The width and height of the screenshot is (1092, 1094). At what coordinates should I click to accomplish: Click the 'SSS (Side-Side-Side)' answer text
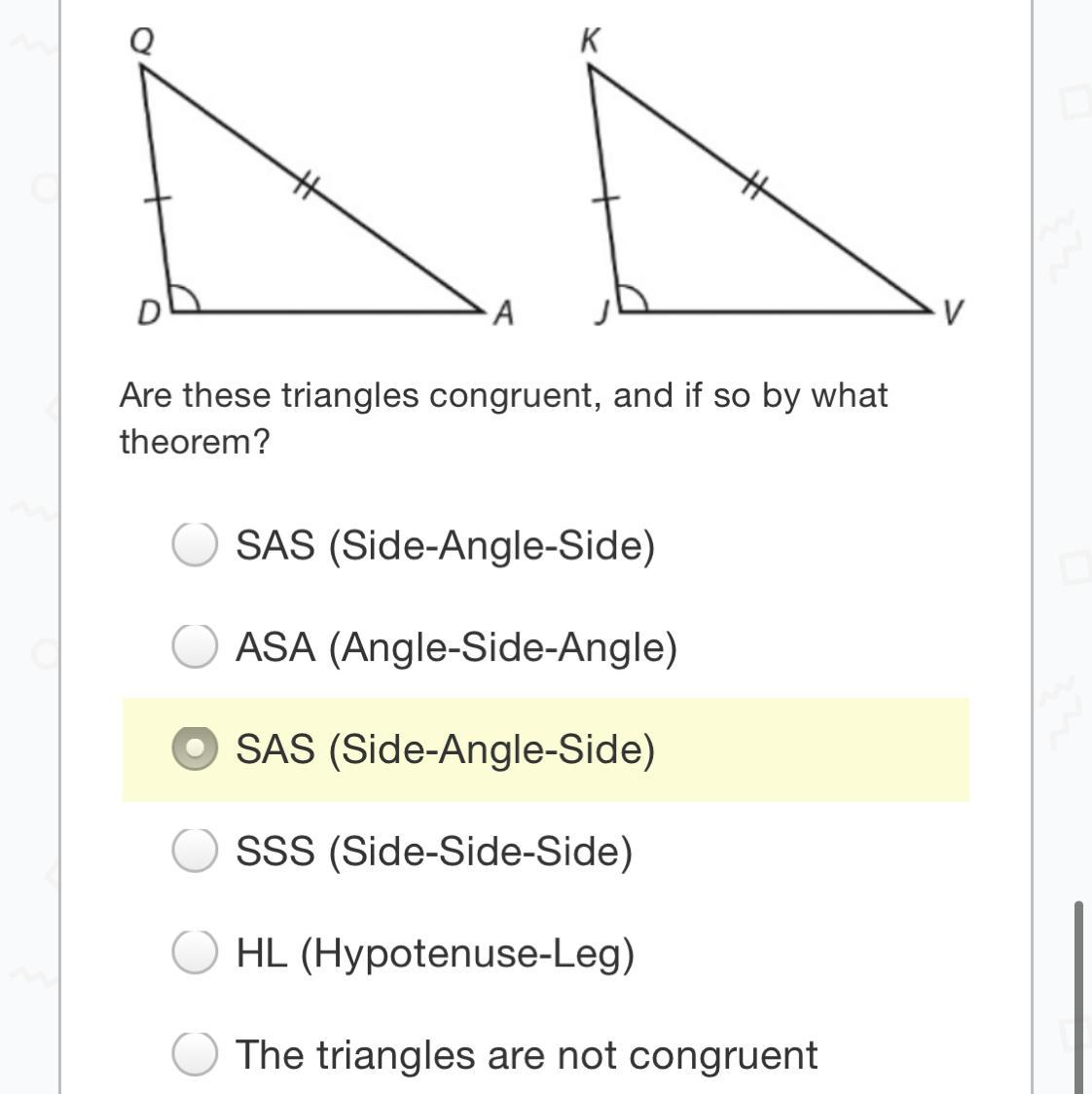(433, 851)
